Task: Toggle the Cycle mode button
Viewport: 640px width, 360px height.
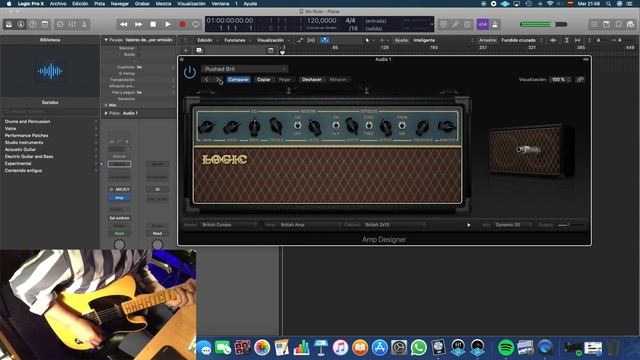Action: point(196,24)
